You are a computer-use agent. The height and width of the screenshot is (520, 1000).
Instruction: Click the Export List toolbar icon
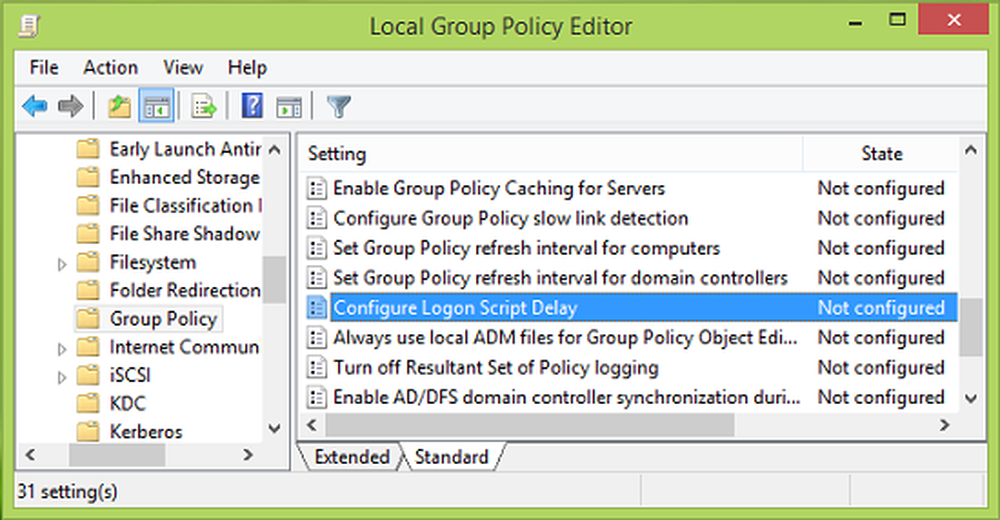[204, 105]
